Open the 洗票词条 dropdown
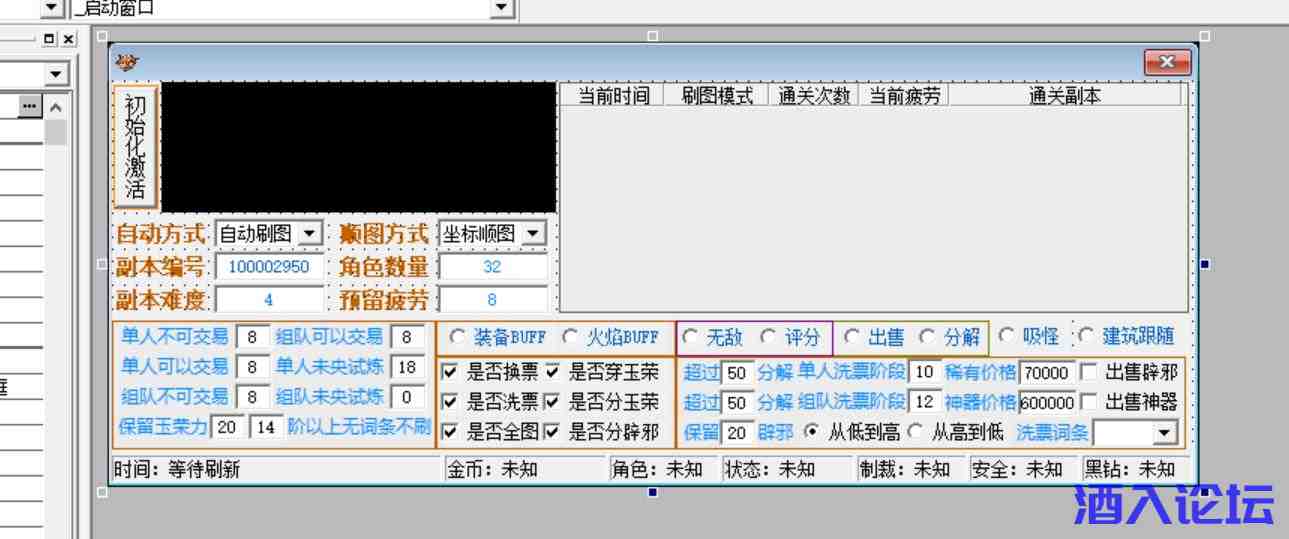The width and height of the screenshot is (1289, 539). click(x=1164, y=433)
